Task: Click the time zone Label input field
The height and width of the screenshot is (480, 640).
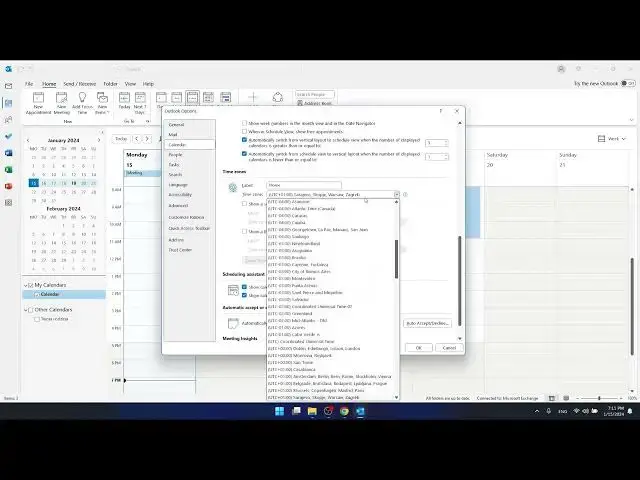Action: [304, 185]
